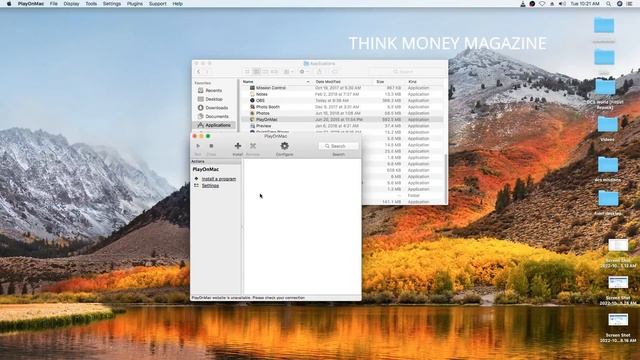640x360 pixels.
Task: Open the Tools menu
Action: [x=91, y=4]
